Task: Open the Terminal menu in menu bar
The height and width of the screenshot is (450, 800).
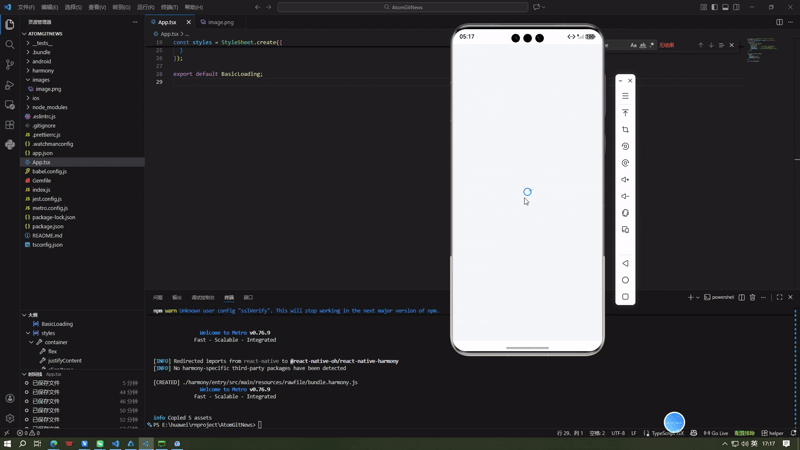Action: (x=169, y=7)
